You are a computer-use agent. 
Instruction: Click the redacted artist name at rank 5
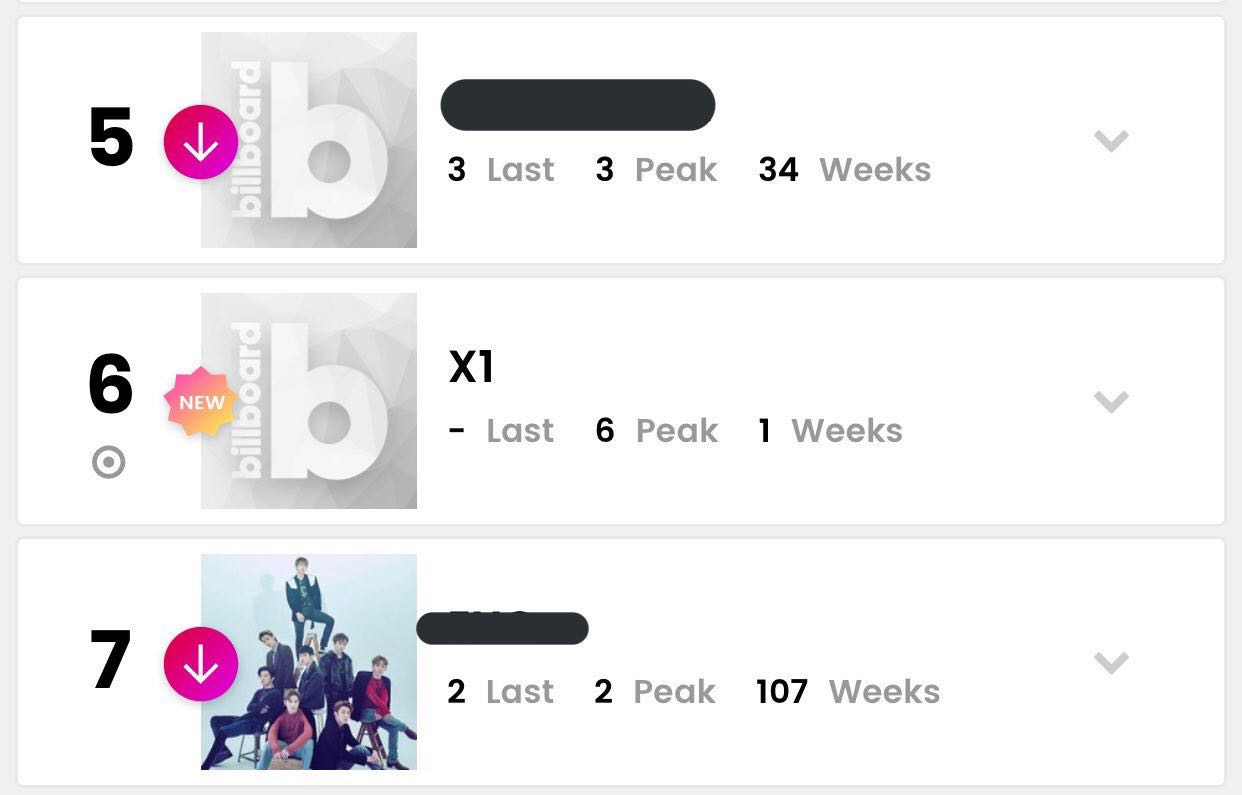pos(578,104)
